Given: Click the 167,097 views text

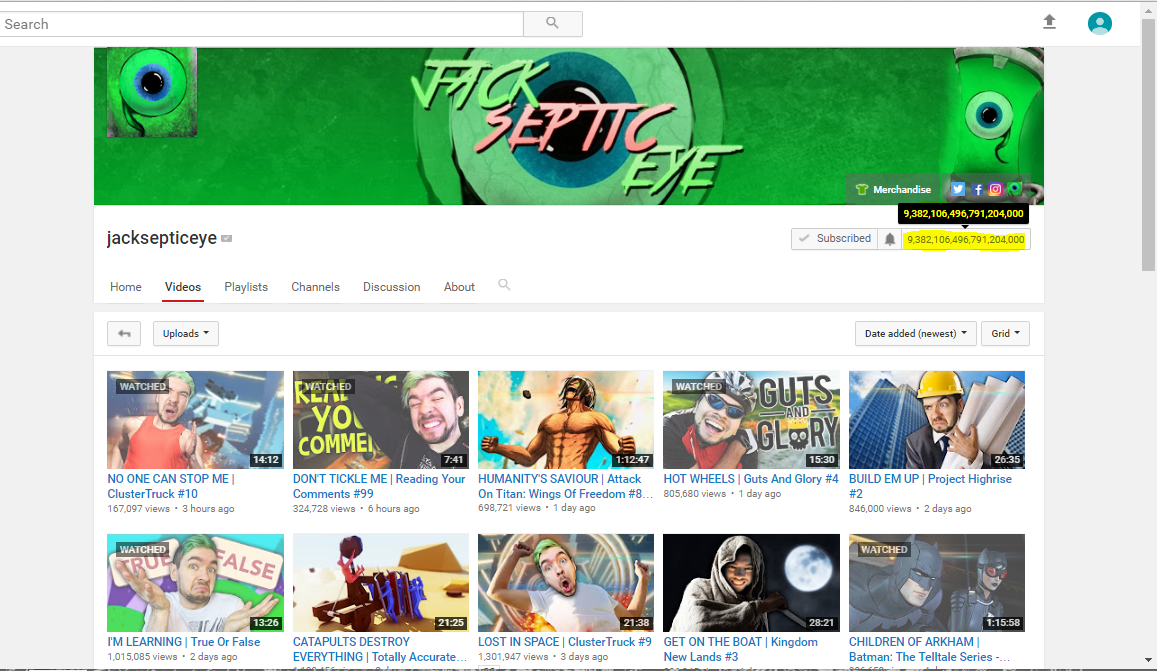Looking at the screenshot, I should point(139,509).
